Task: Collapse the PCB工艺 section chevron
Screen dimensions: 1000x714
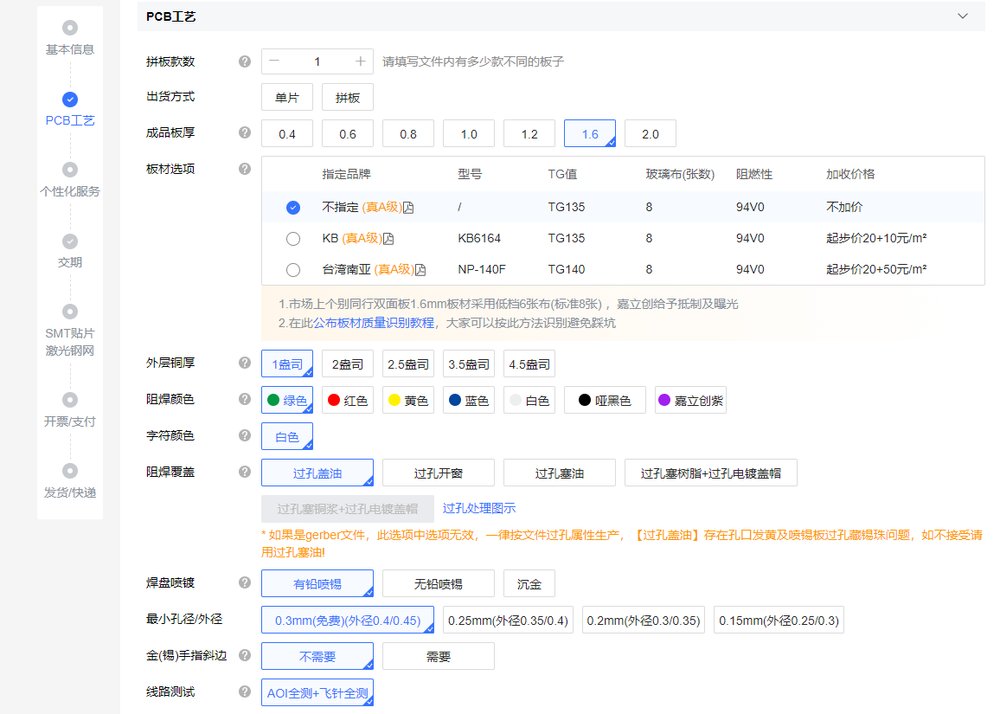Action: [962, 16]
